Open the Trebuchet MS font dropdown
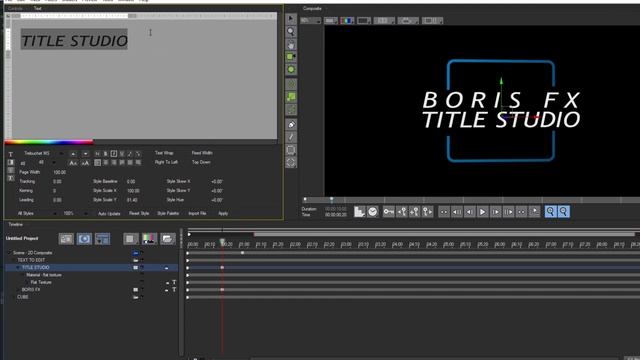The image size is (640, 360). [x=61, y=153]
